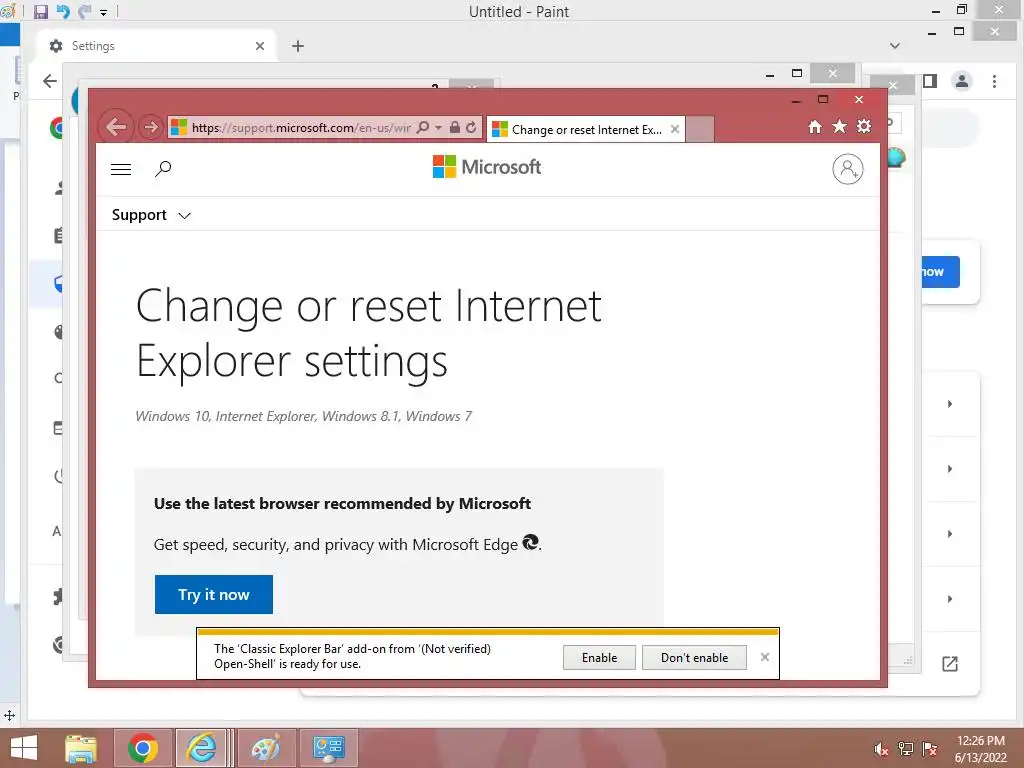Refresh the Internet Explorer page

471,127
